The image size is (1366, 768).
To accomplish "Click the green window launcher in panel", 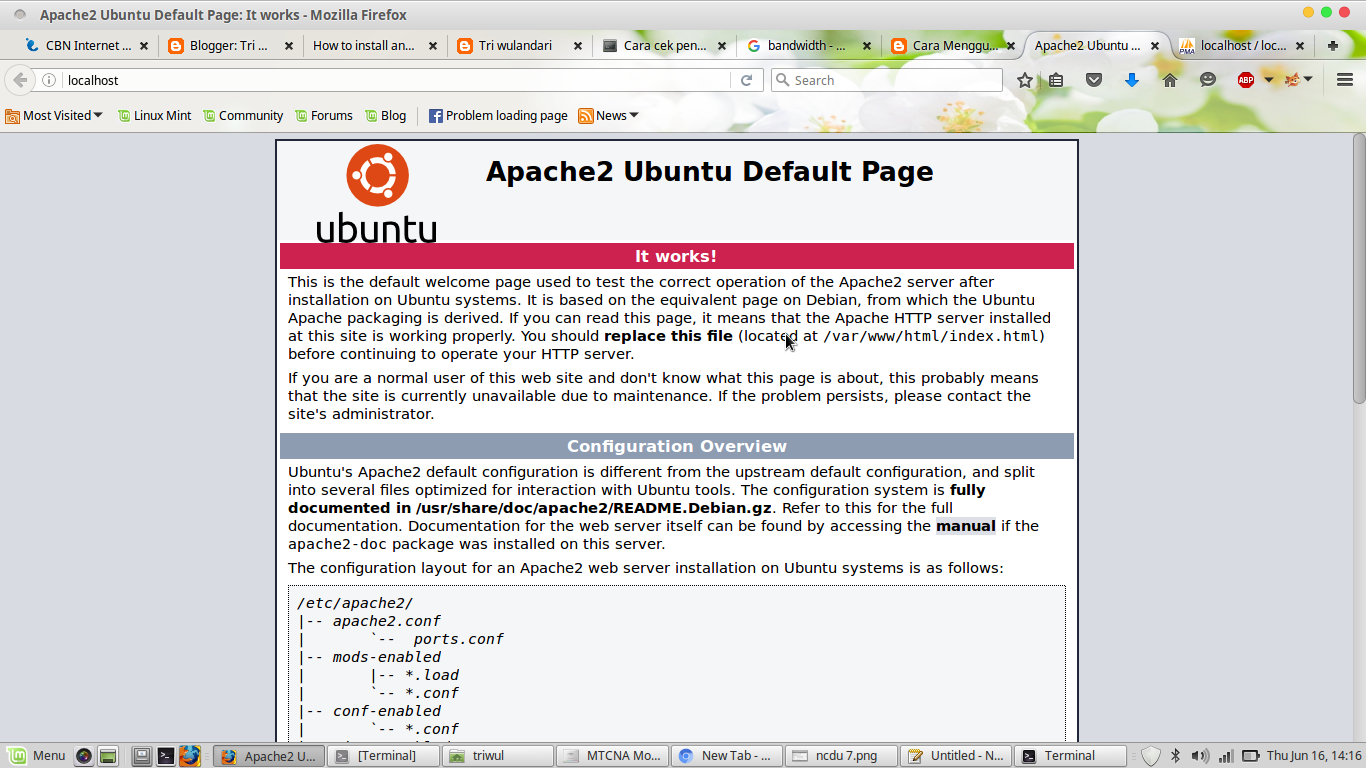I will click(x=108, y=756).
